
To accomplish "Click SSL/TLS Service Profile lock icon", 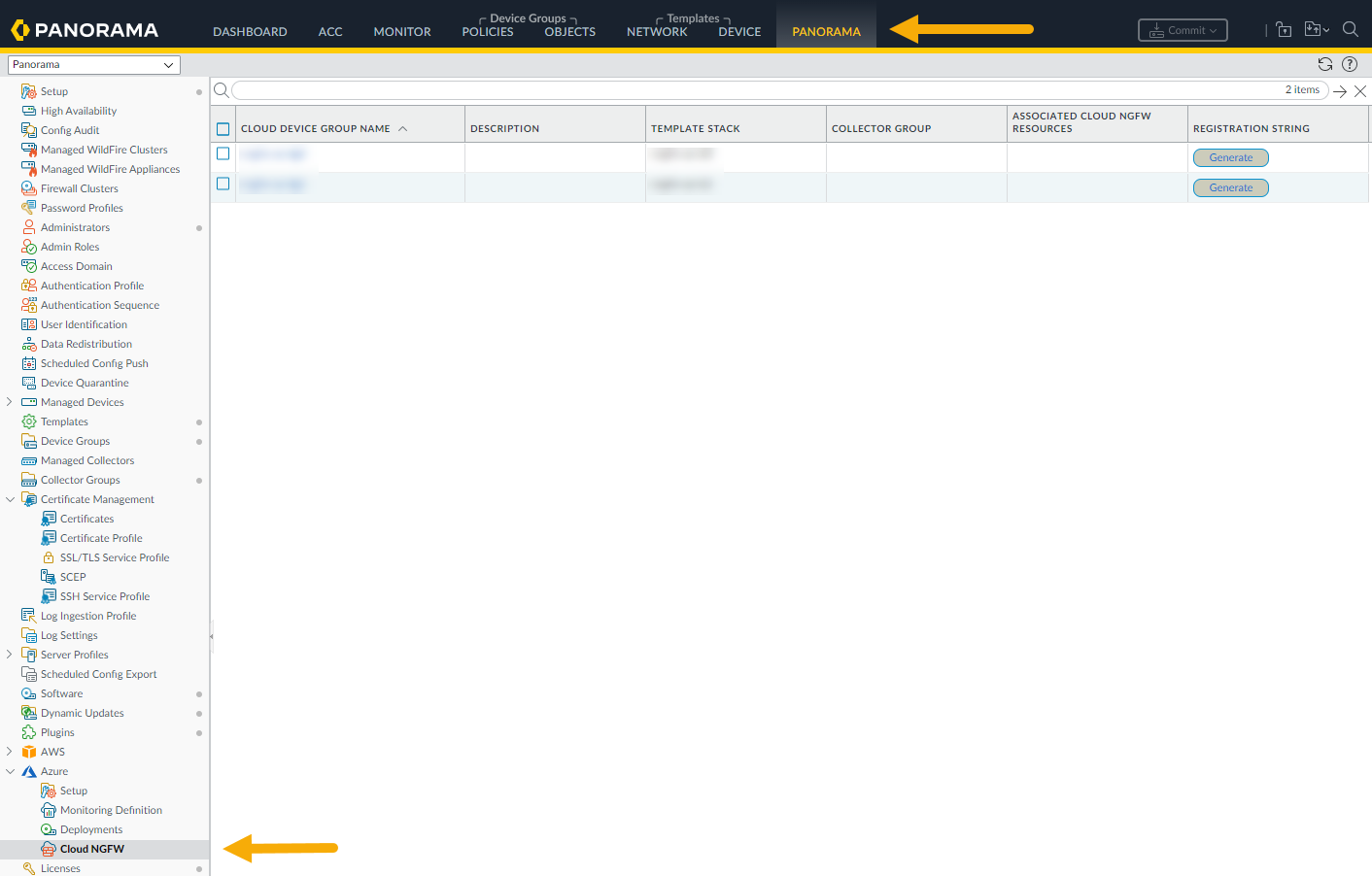I will 49,557.
